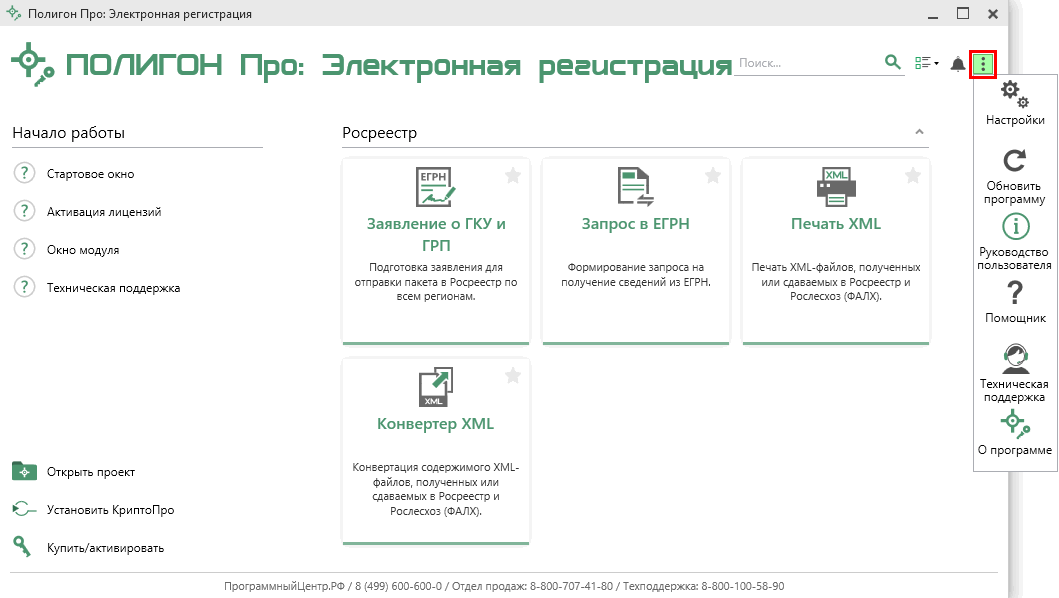Click help icon beside Техническая поддержка link
This screenshot has height=598, width=1059.
coord(24,286)
